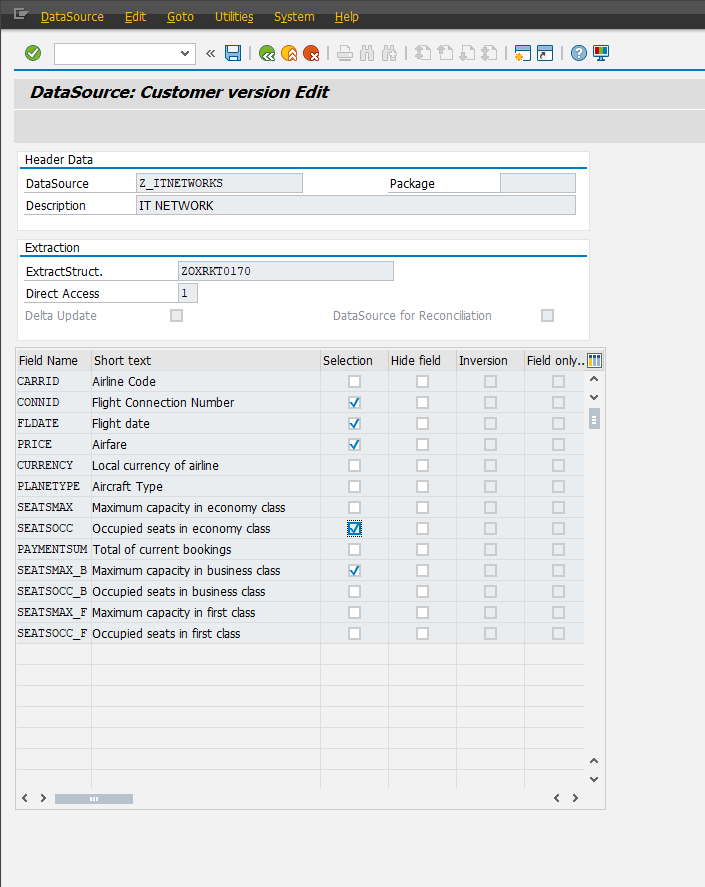Click the green Back arrow icon
Image resolution: width=705 pixels, height=887 pixels.
266,53
